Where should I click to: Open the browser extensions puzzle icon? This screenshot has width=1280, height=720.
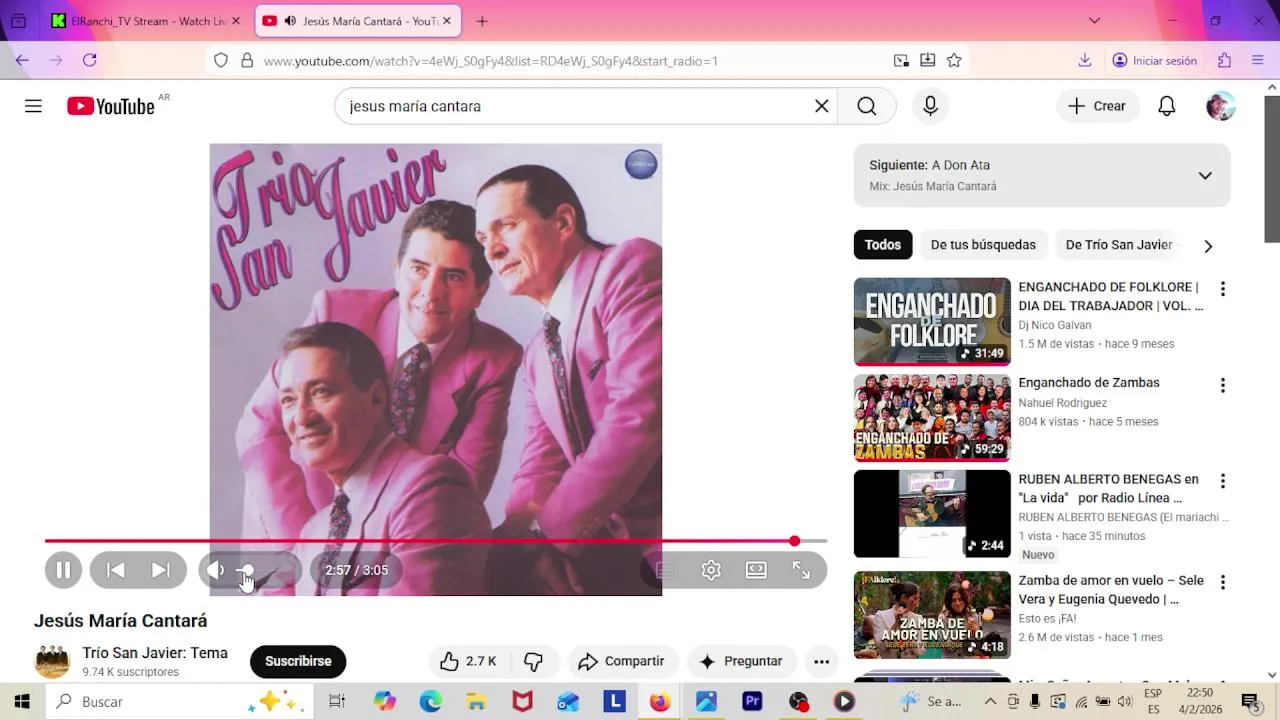(1224, 60)
